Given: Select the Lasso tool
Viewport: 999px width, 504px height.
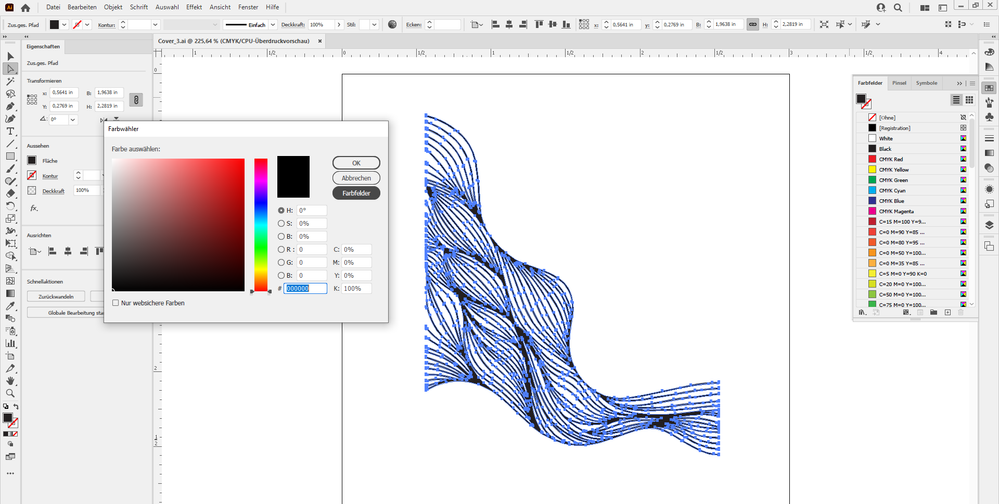Looking at the screenshot, I should (10, 94).
